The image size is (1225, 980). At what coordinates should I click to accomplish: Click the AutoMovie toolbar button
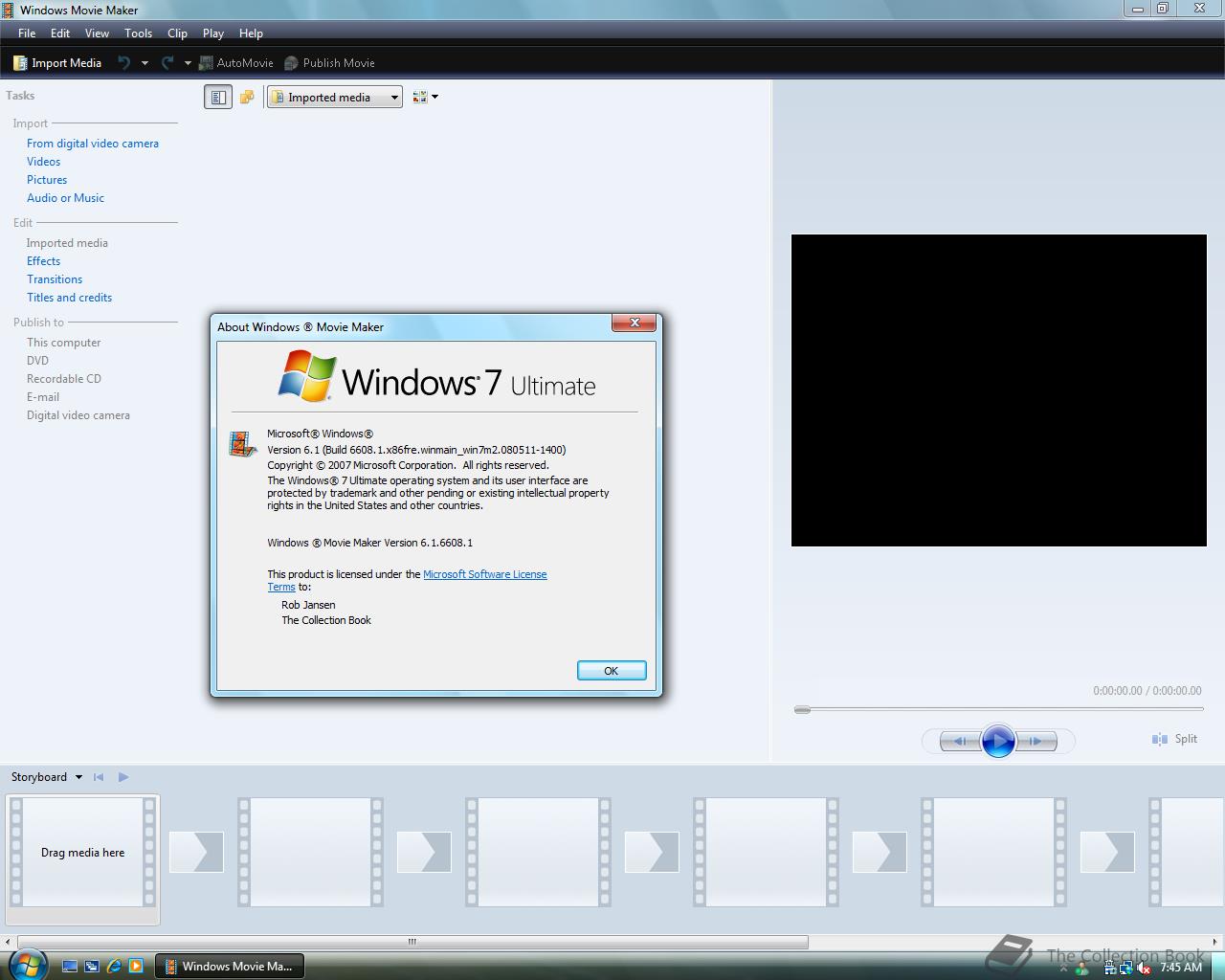[236, 63]
